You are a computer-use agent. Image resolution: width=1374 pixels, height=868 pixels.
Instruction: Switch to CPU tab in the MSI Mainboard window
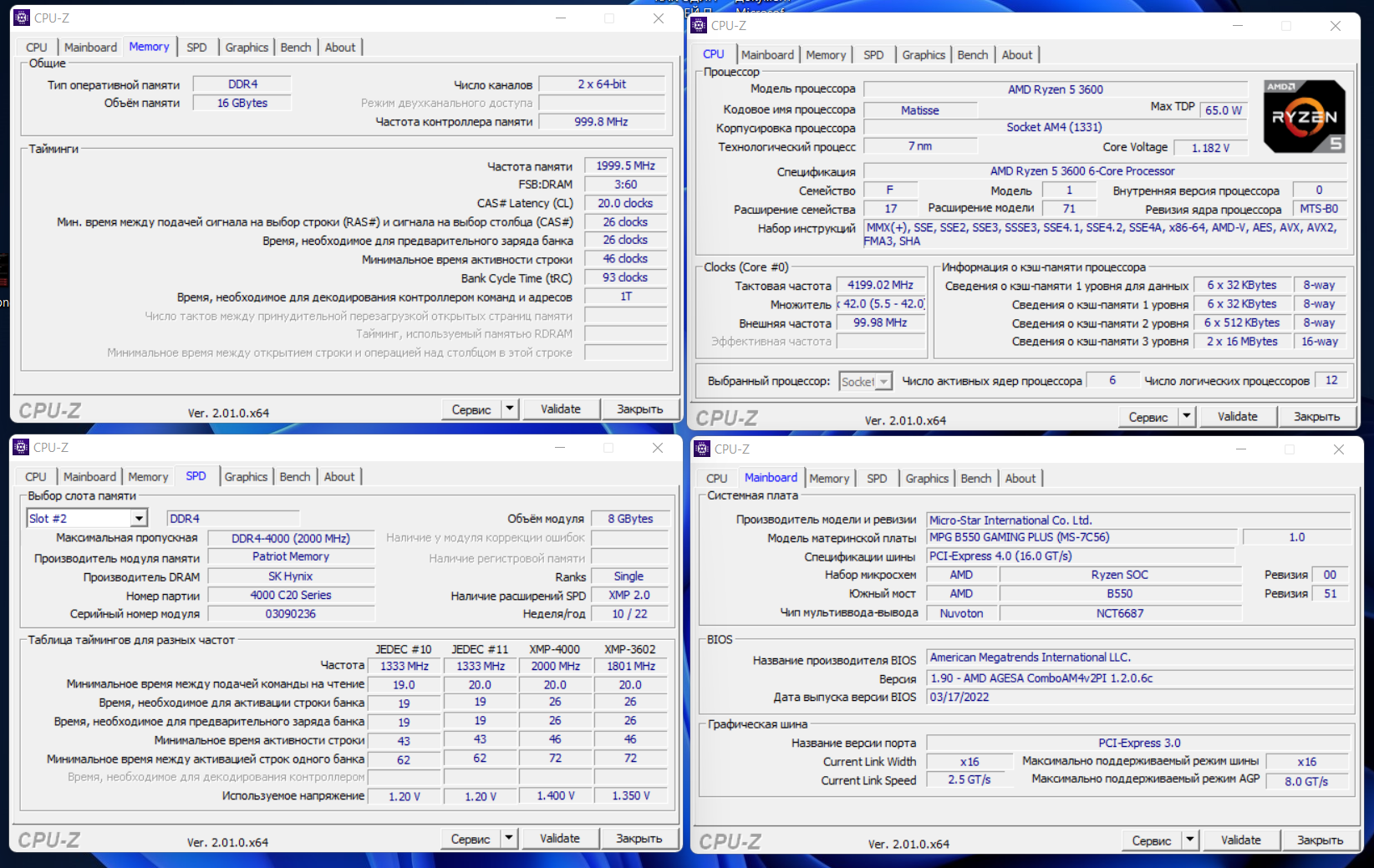click(717, 479)
